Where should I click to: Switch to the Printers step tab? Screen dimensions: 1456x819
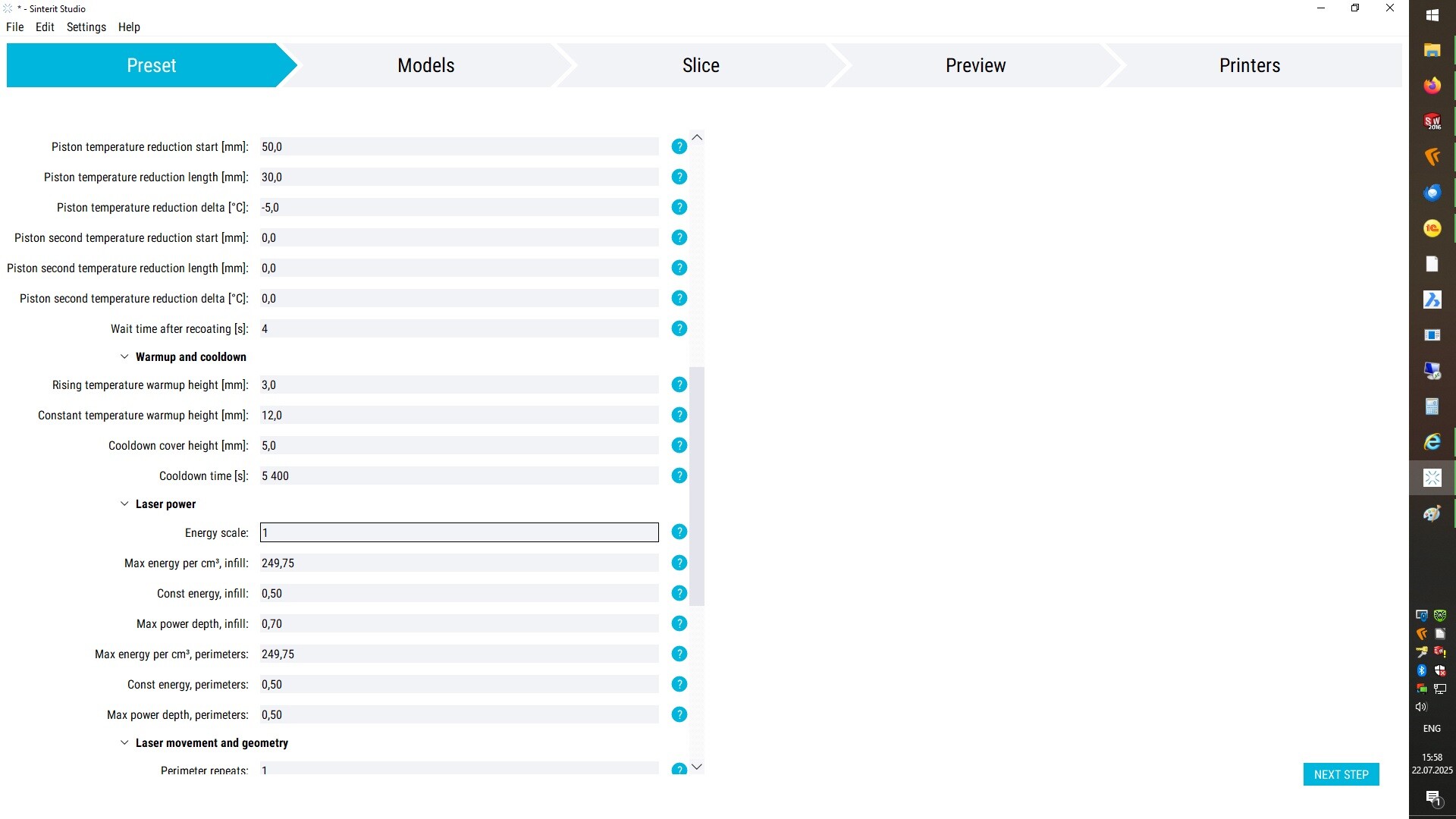(x=1250, y=65)
